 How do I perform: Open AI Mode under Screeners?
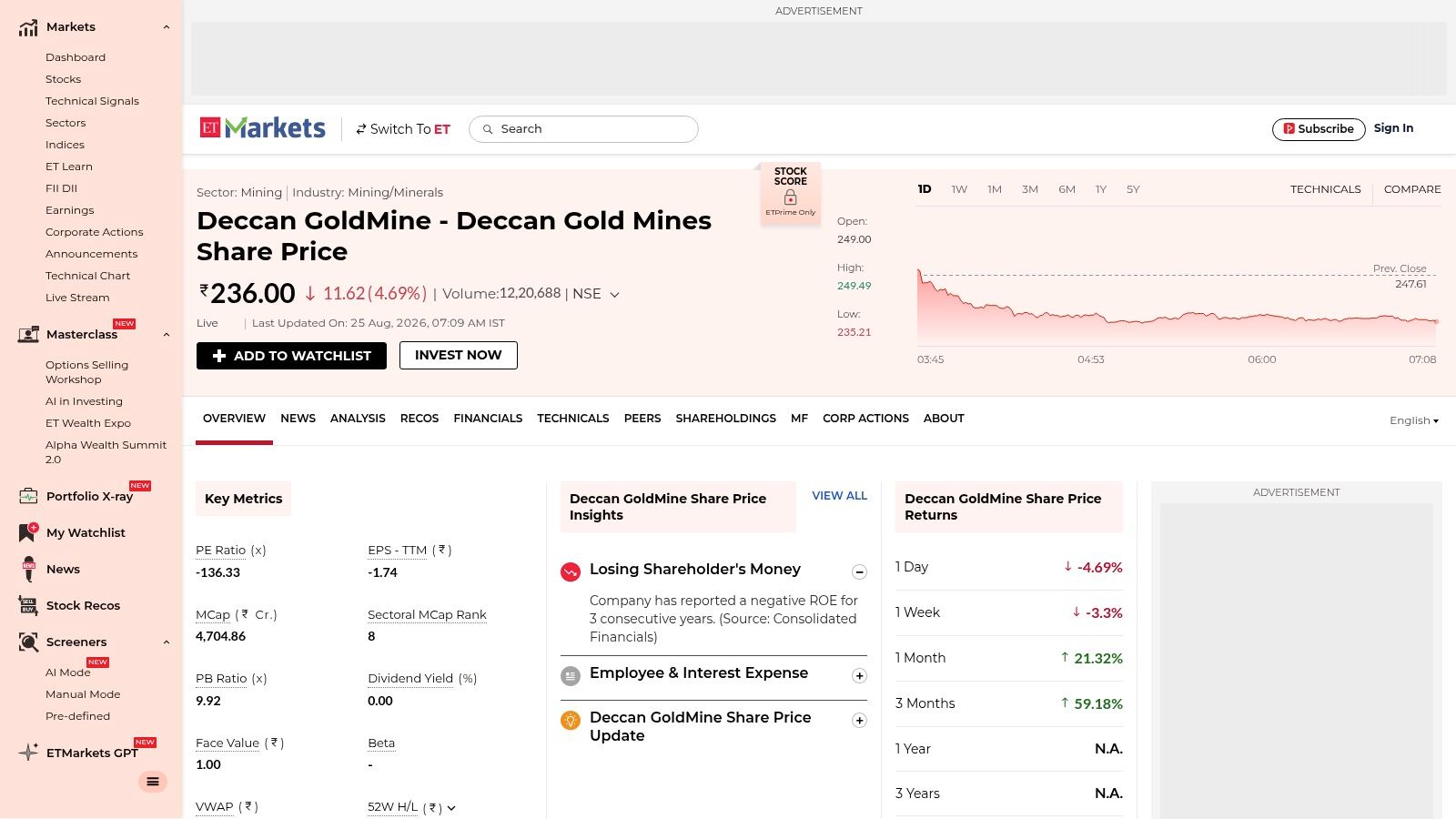point(68,672)
